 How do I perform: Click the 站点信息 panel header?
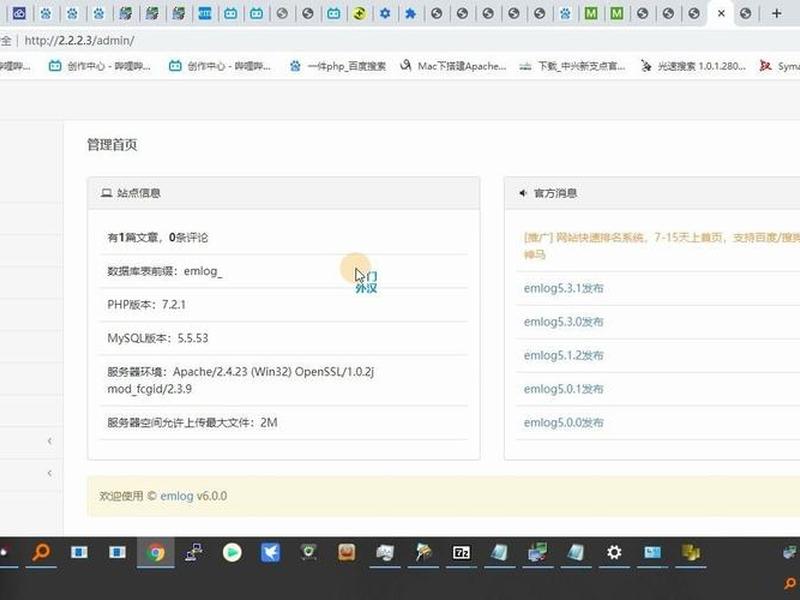(284, 193)
